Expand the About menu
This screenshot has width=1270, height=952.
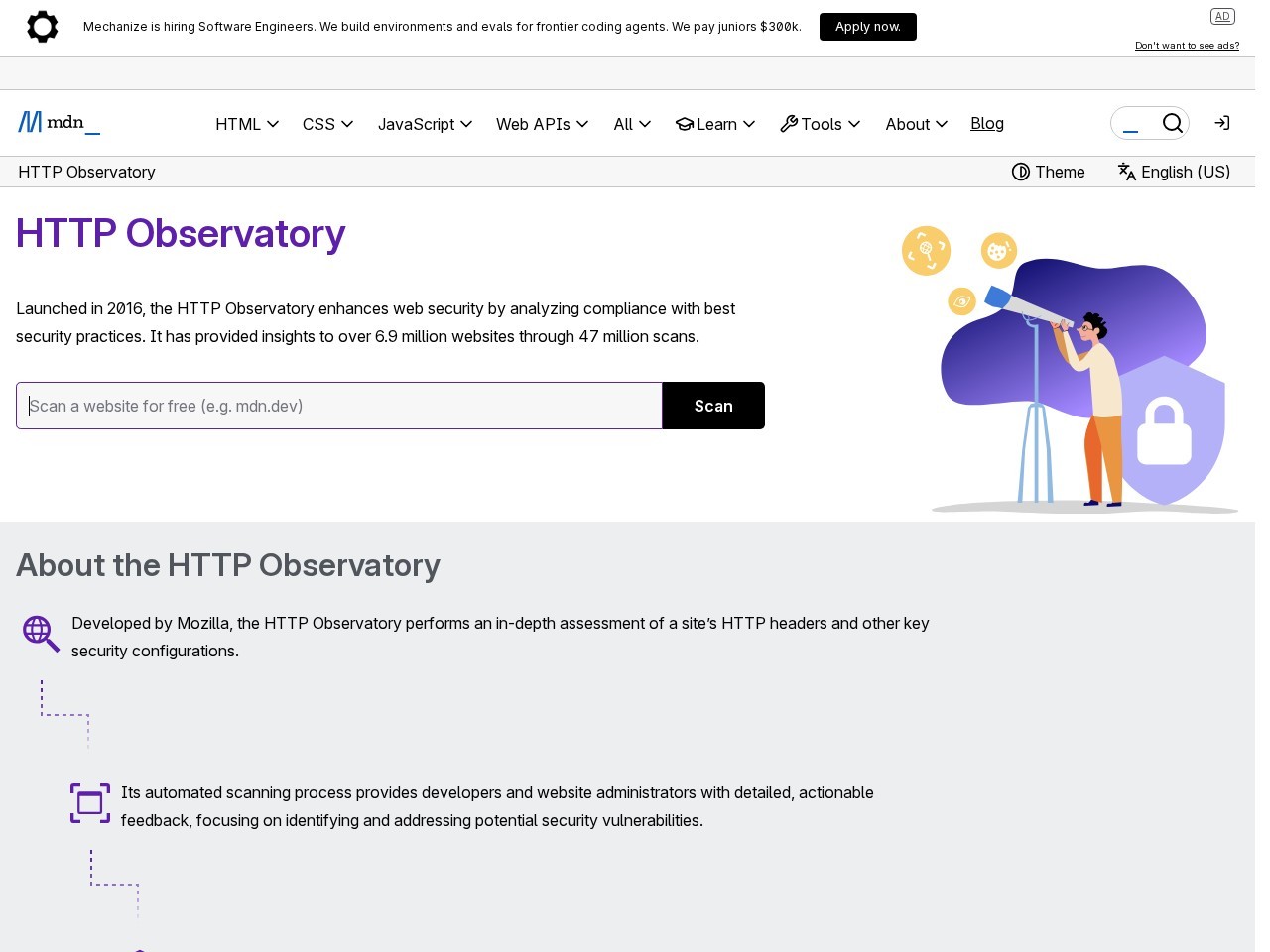(x=917, y=124)
